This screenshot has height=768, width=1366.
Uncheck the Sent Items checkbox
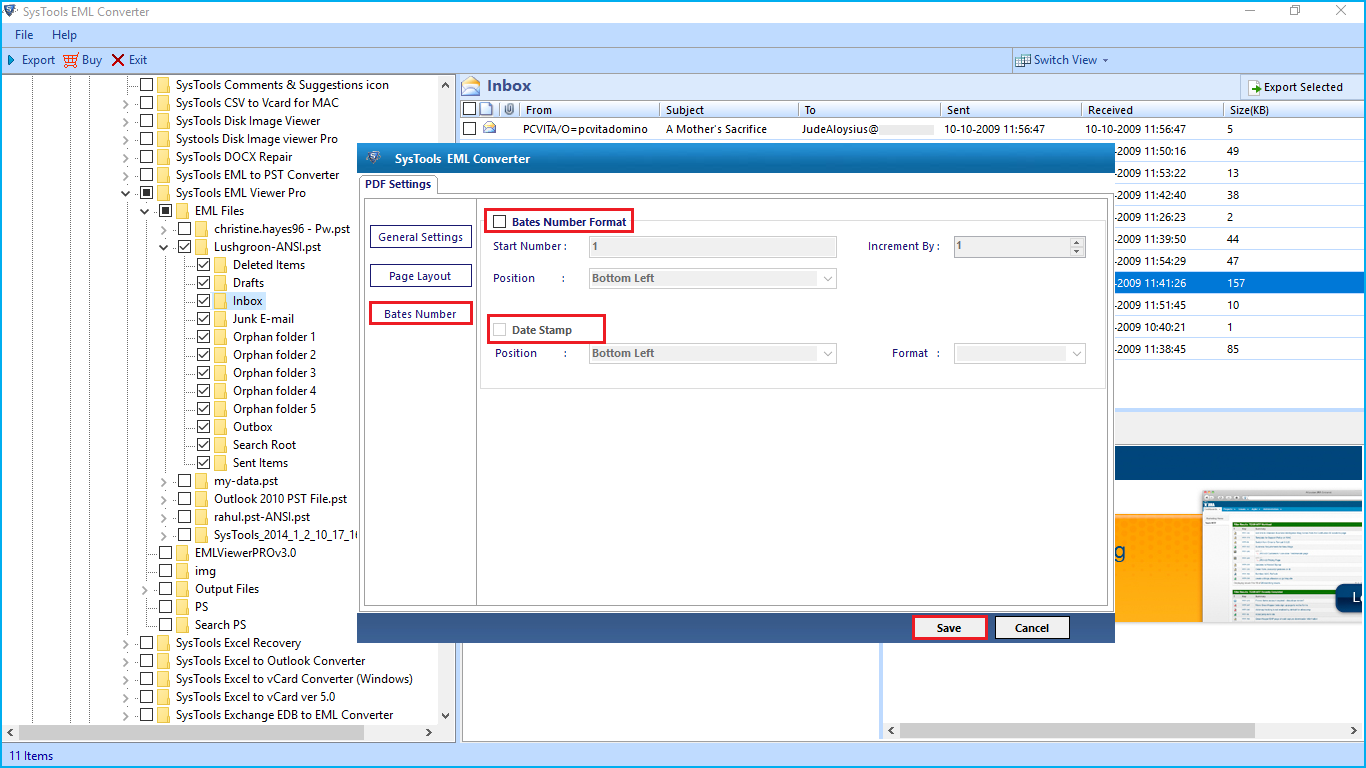[204, 463]
